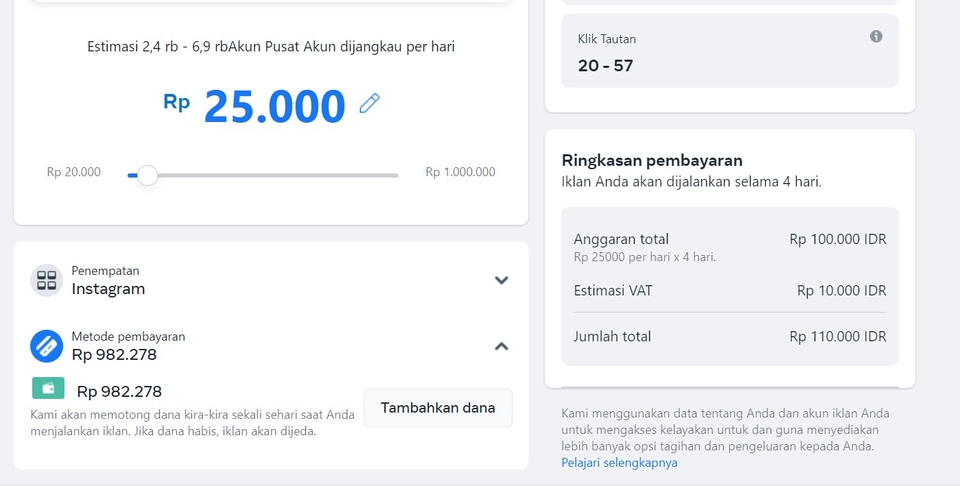Click the Jumlah total row
960x486 pixels.
click(730, 337)
